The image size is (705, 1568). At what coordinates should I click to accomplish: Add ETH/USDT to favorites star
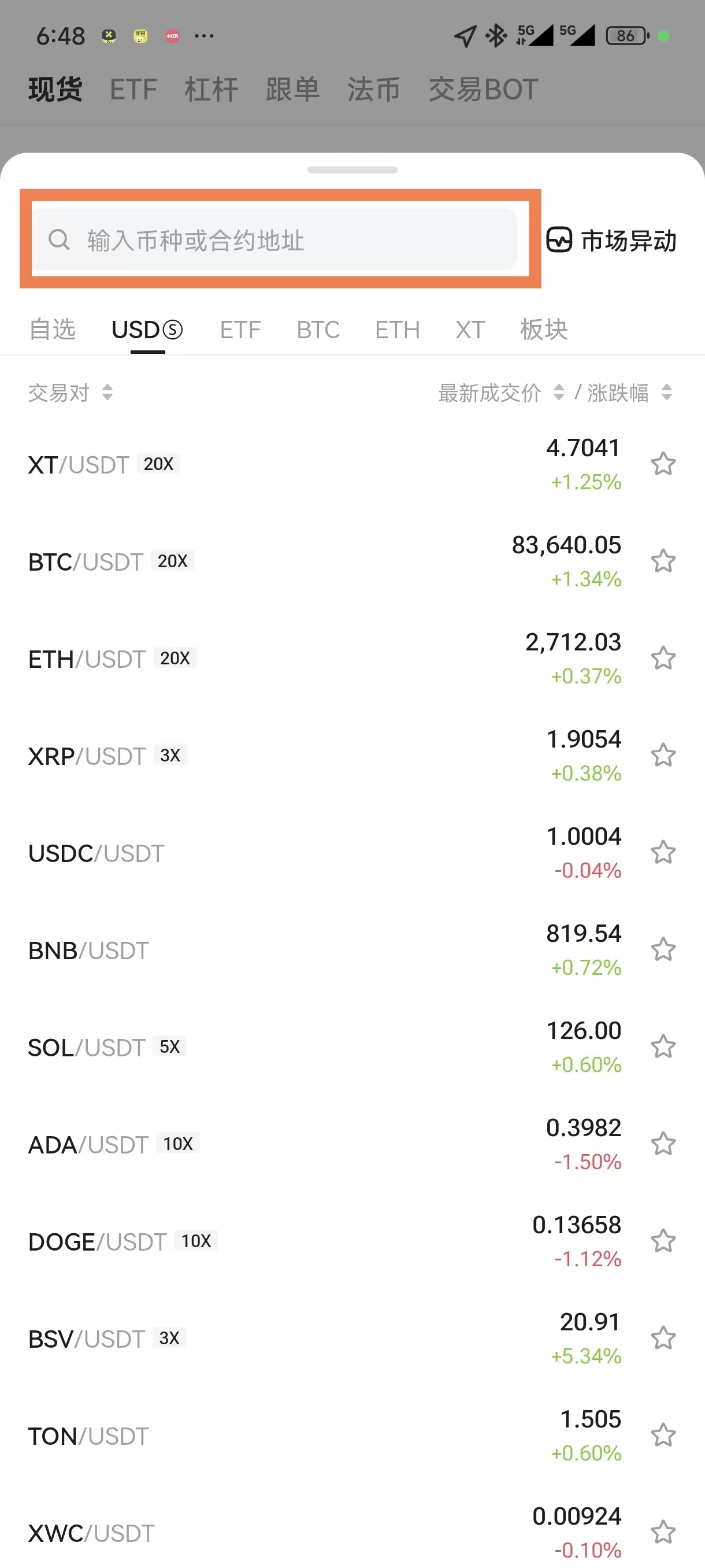point(662,659)
